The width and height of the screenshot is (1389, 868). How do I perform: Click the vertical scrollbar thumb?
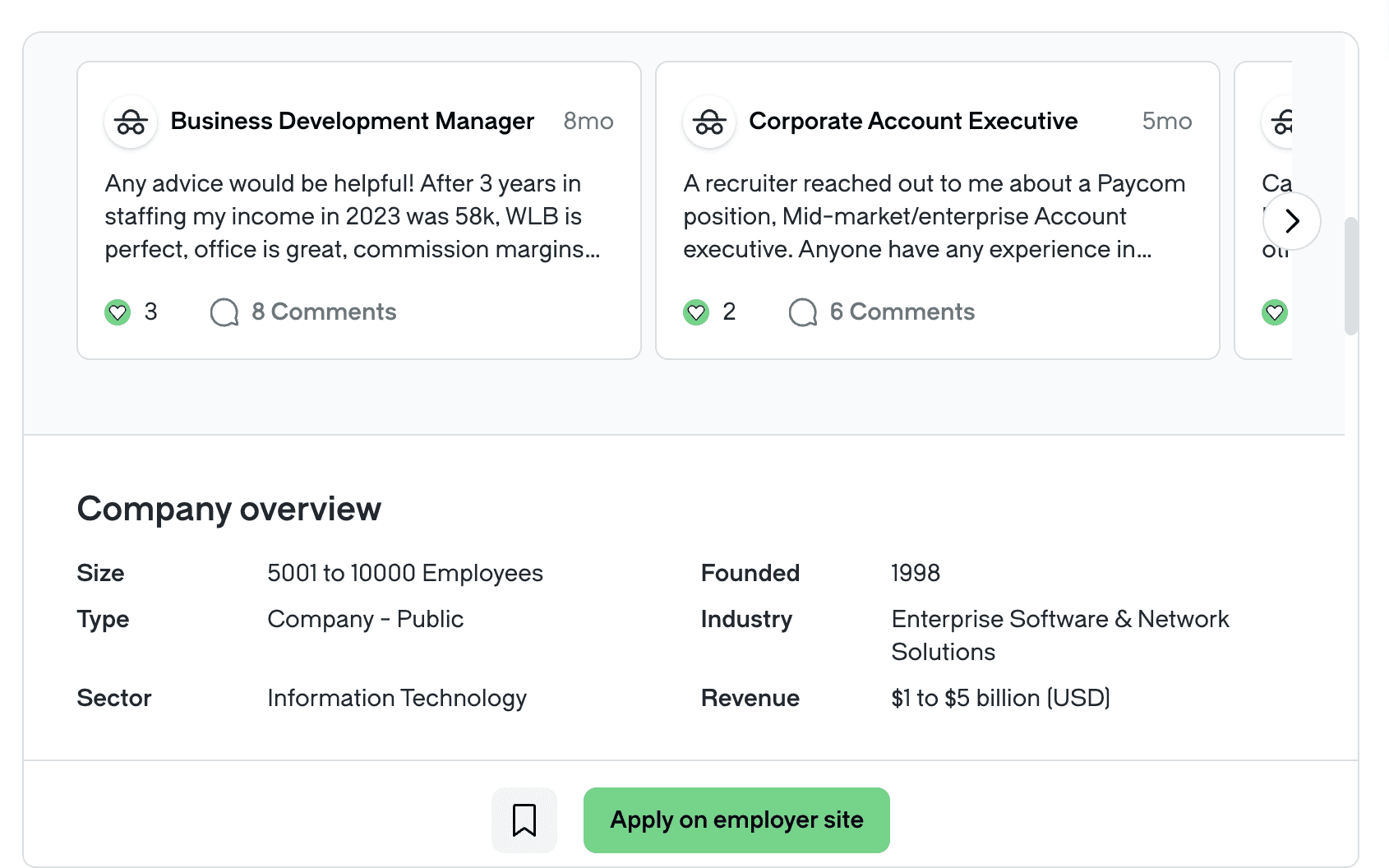[1350, 276]
